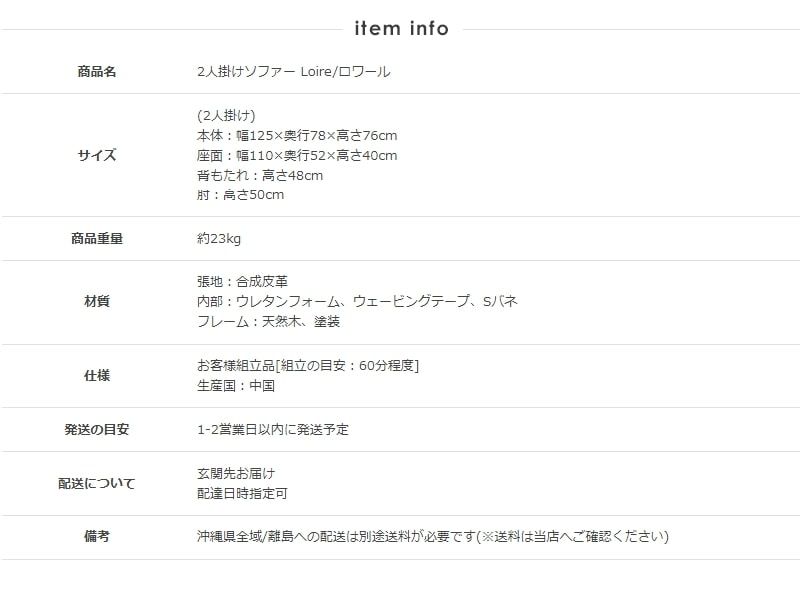Click the 張地：合成皮革 text

[x=243, y=281]
